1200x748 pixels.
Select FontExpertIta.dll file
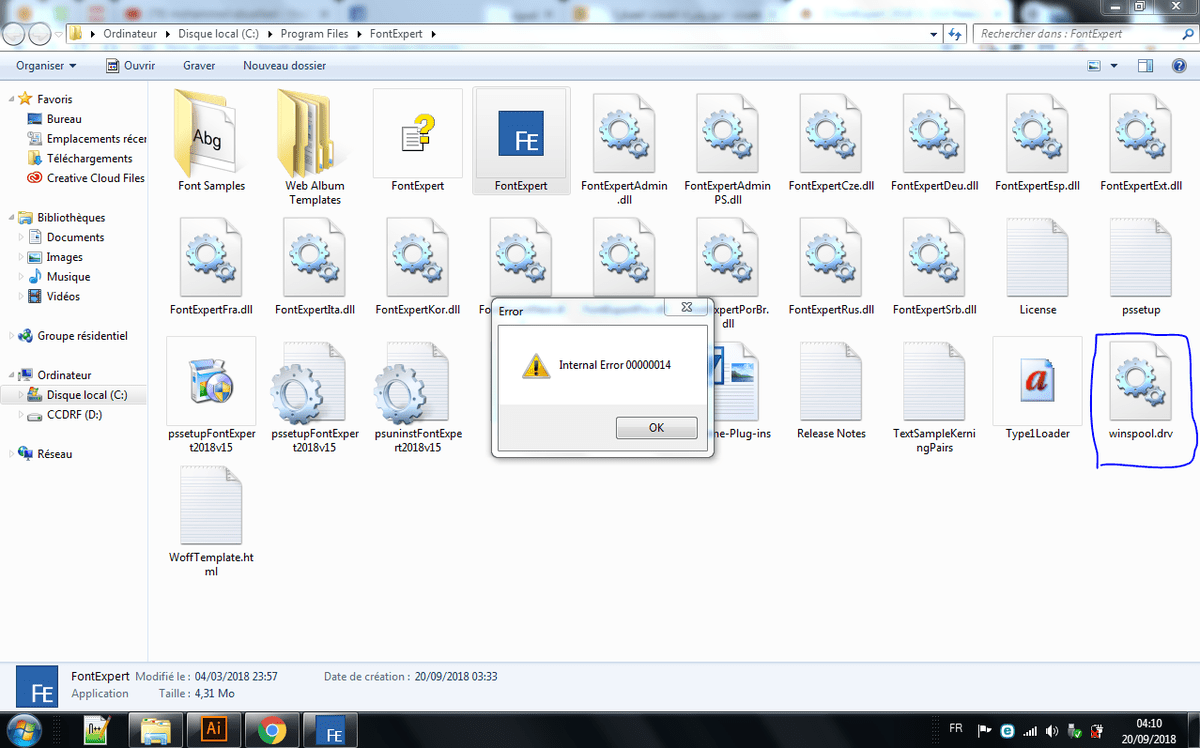[315, 264]
